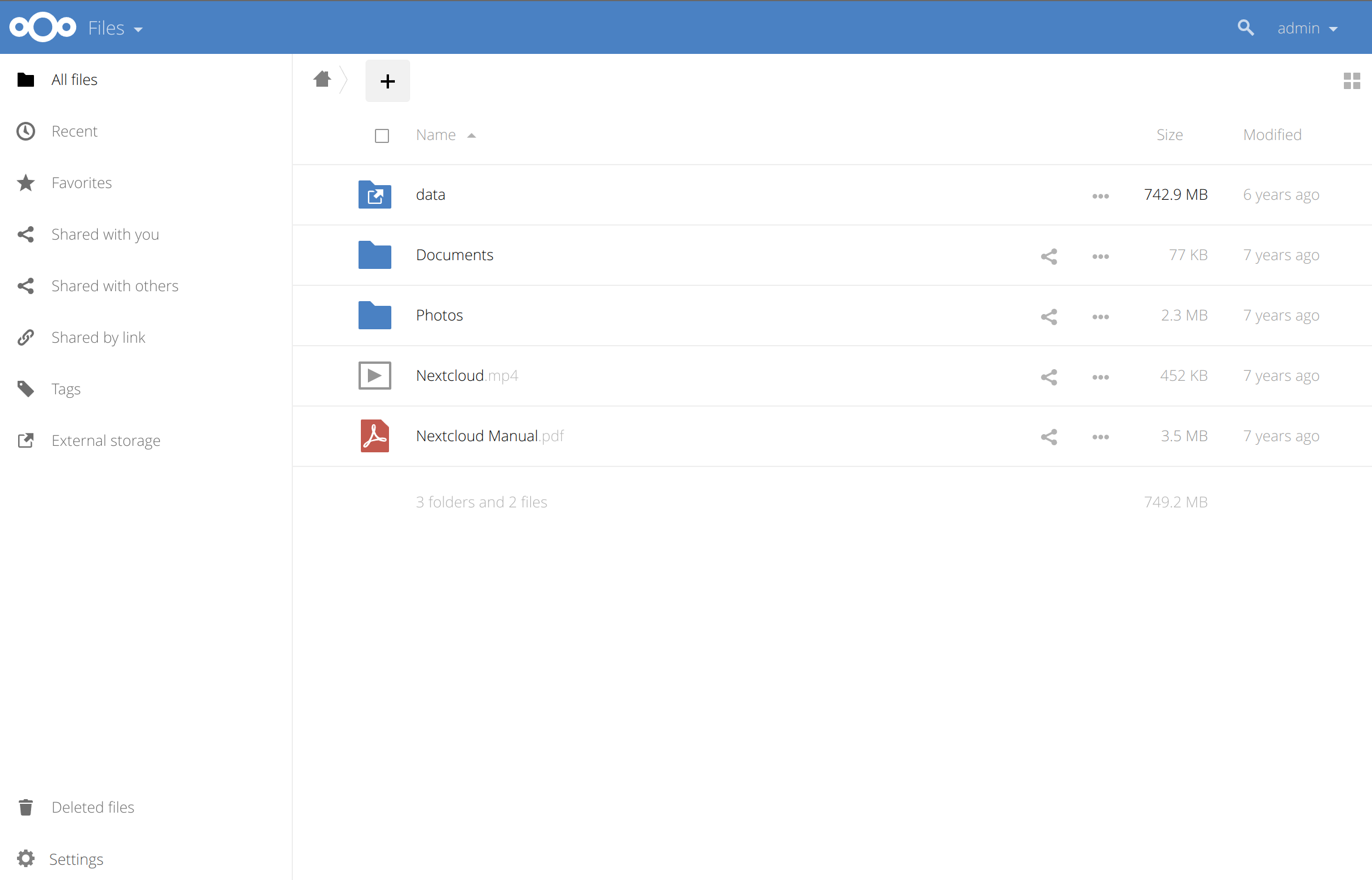Sort by the Name column header
Viewport: 1372px width, 880px height.
(436, 135)
